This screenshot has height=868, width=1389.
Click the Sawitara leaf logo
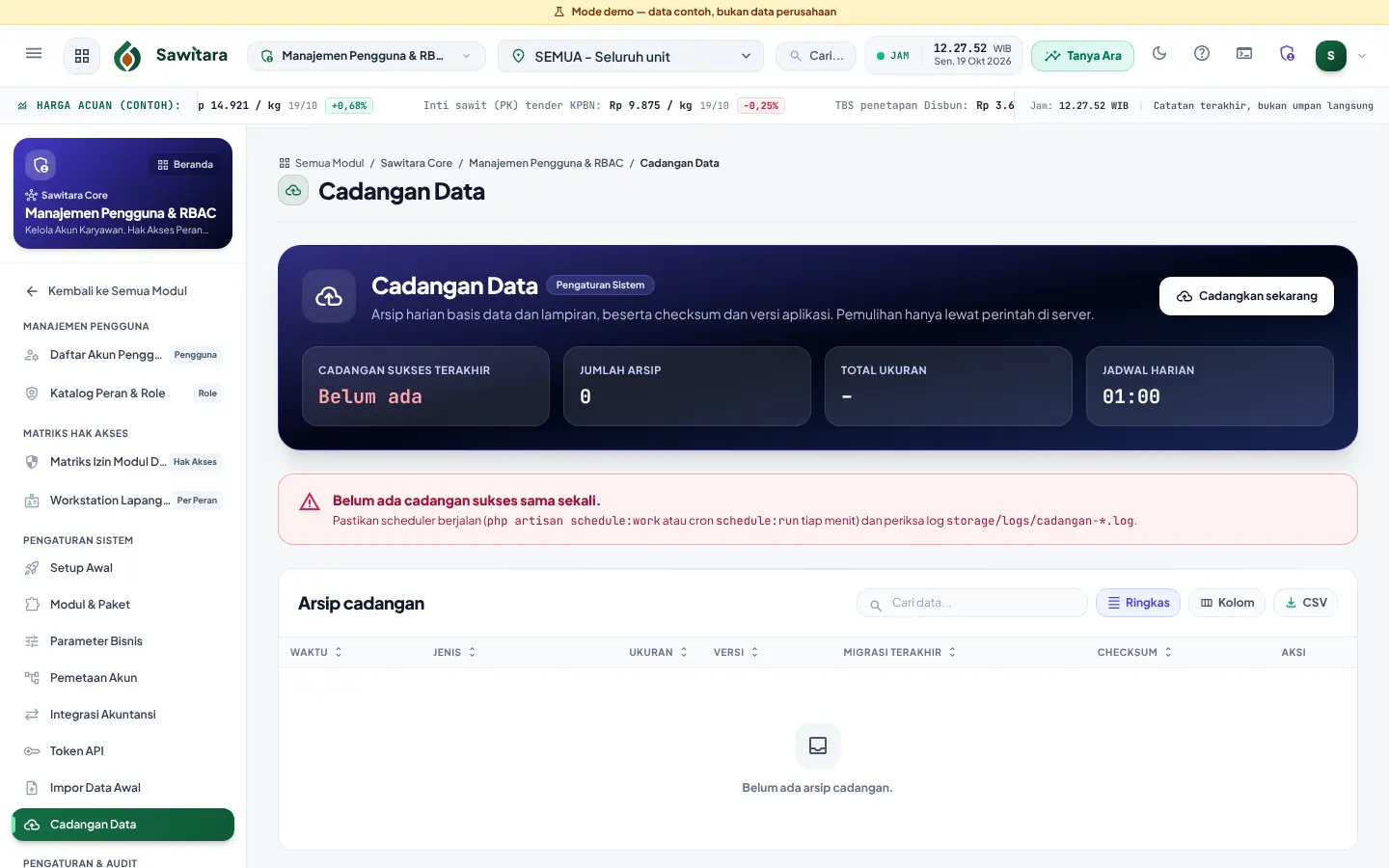[x=127, y=56]
